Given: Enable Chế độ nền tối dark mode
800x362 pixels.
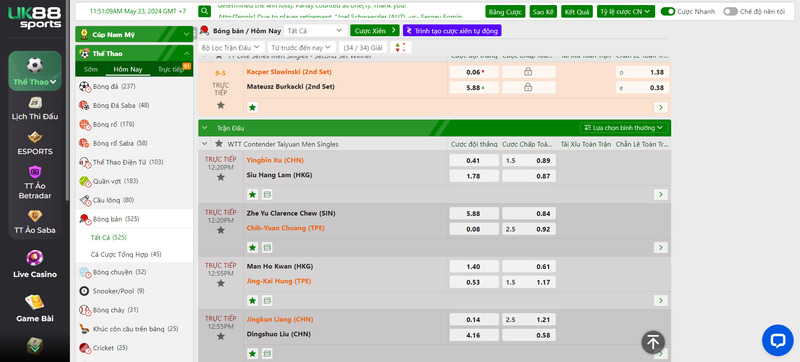Looking at the screenshot, I should pos(731,11).
